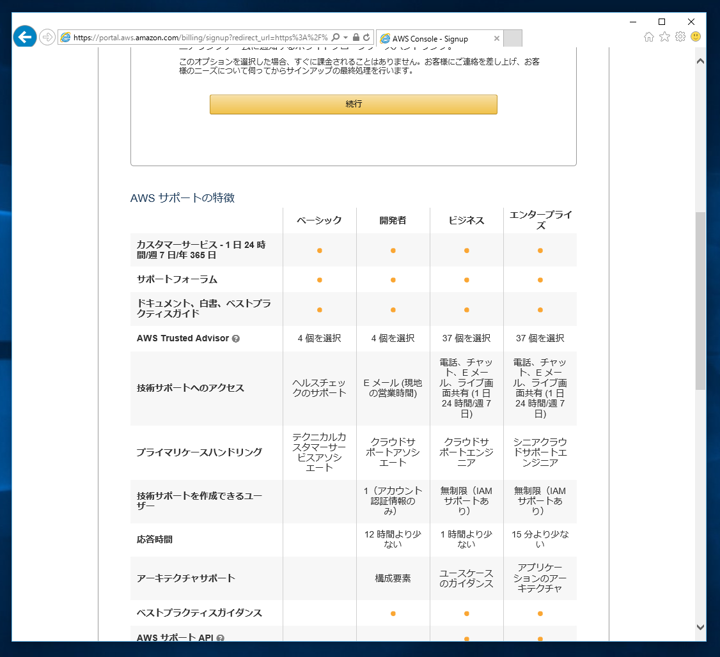This screenshot has height=657, width=720.
Task: Click help icon next to AWS サポート API
Action: 220,638
